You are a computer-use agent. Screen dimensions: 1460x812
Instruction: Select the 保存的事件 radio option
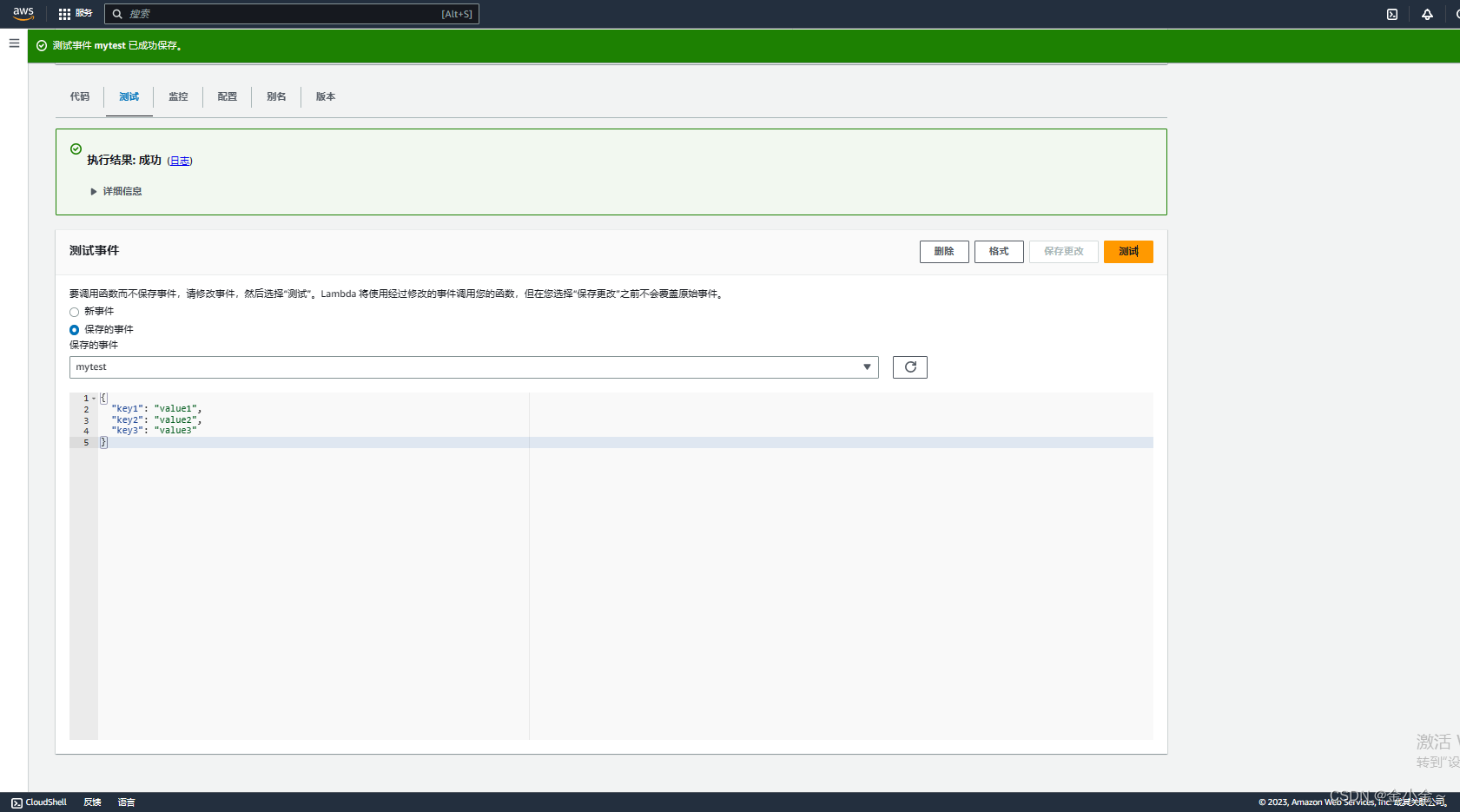point(75,330)
